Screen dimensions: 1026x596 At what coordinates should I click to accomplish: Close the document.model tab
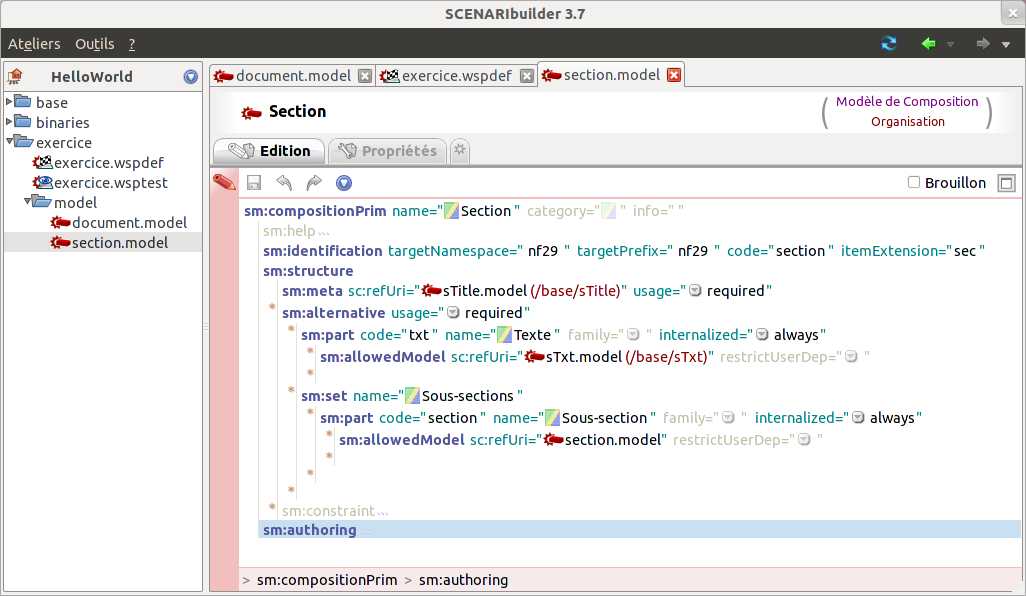click(x=365, y=76)
